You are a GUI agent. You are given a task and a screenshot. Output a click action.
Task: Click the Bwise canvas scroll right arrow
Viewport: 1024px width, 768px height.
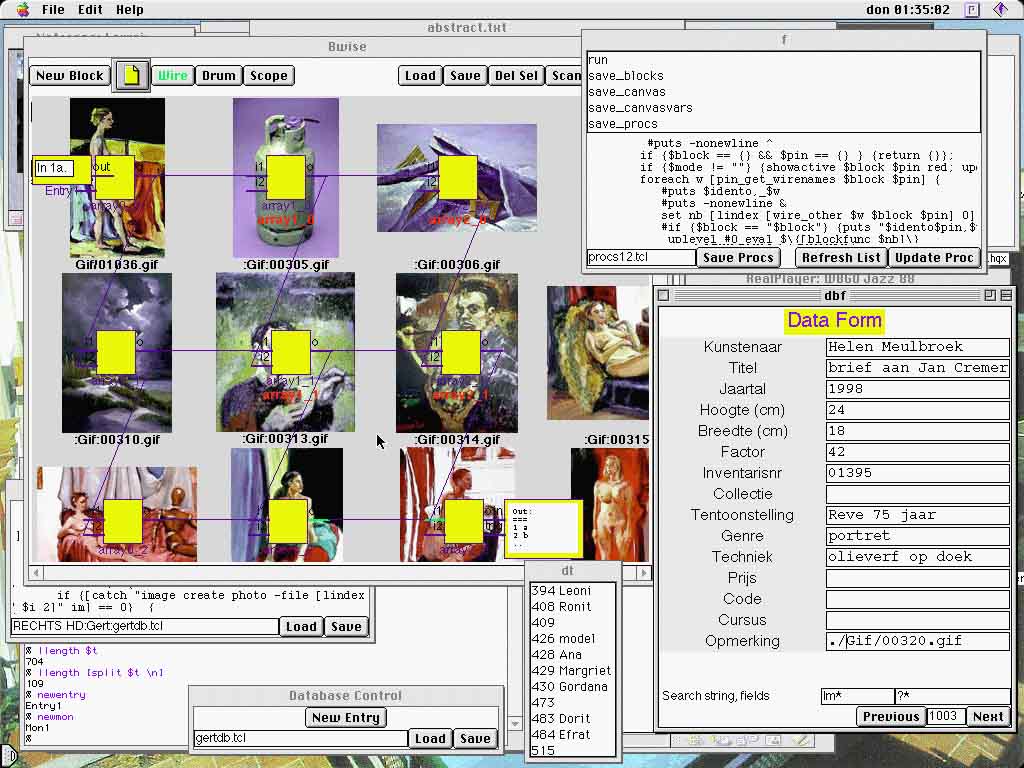[643, 573]
